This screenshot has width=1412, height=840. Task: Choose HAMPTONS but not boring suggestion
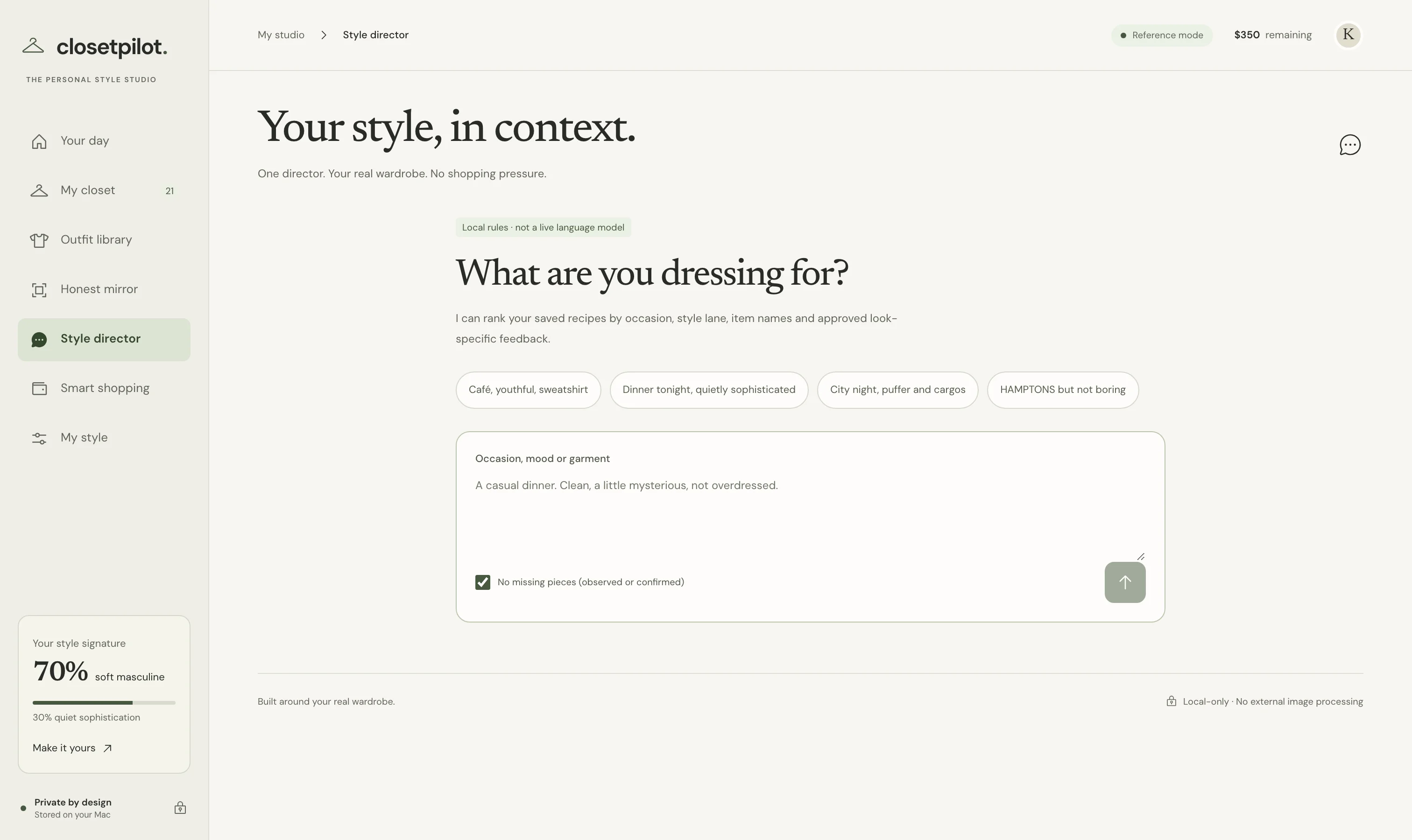(1063, 390)
